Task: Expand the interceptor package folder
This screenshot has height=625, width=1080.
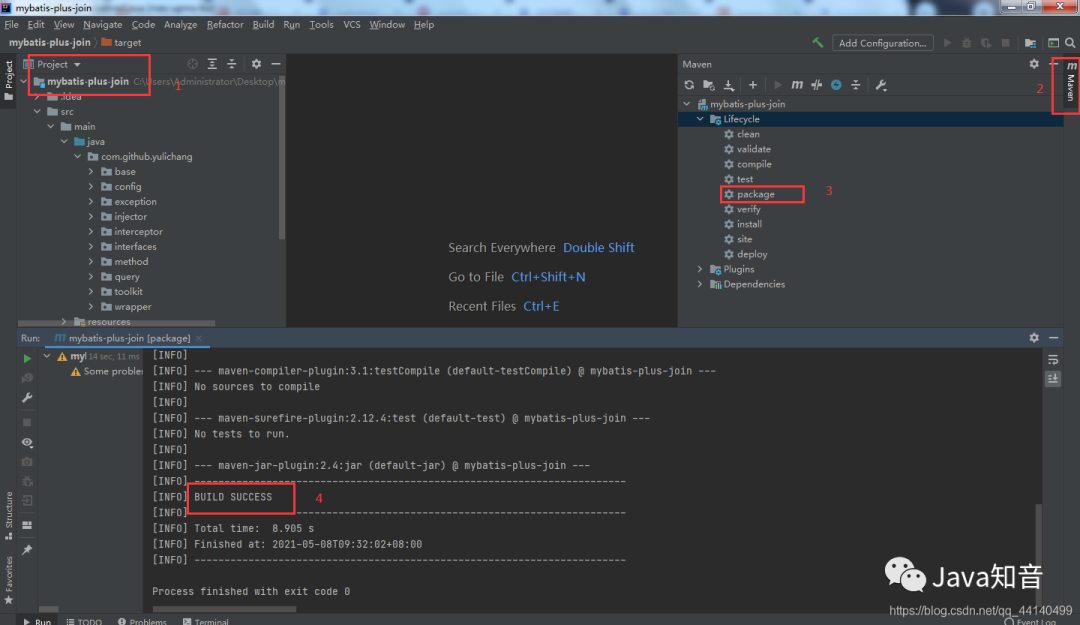Action: [91, 232]
